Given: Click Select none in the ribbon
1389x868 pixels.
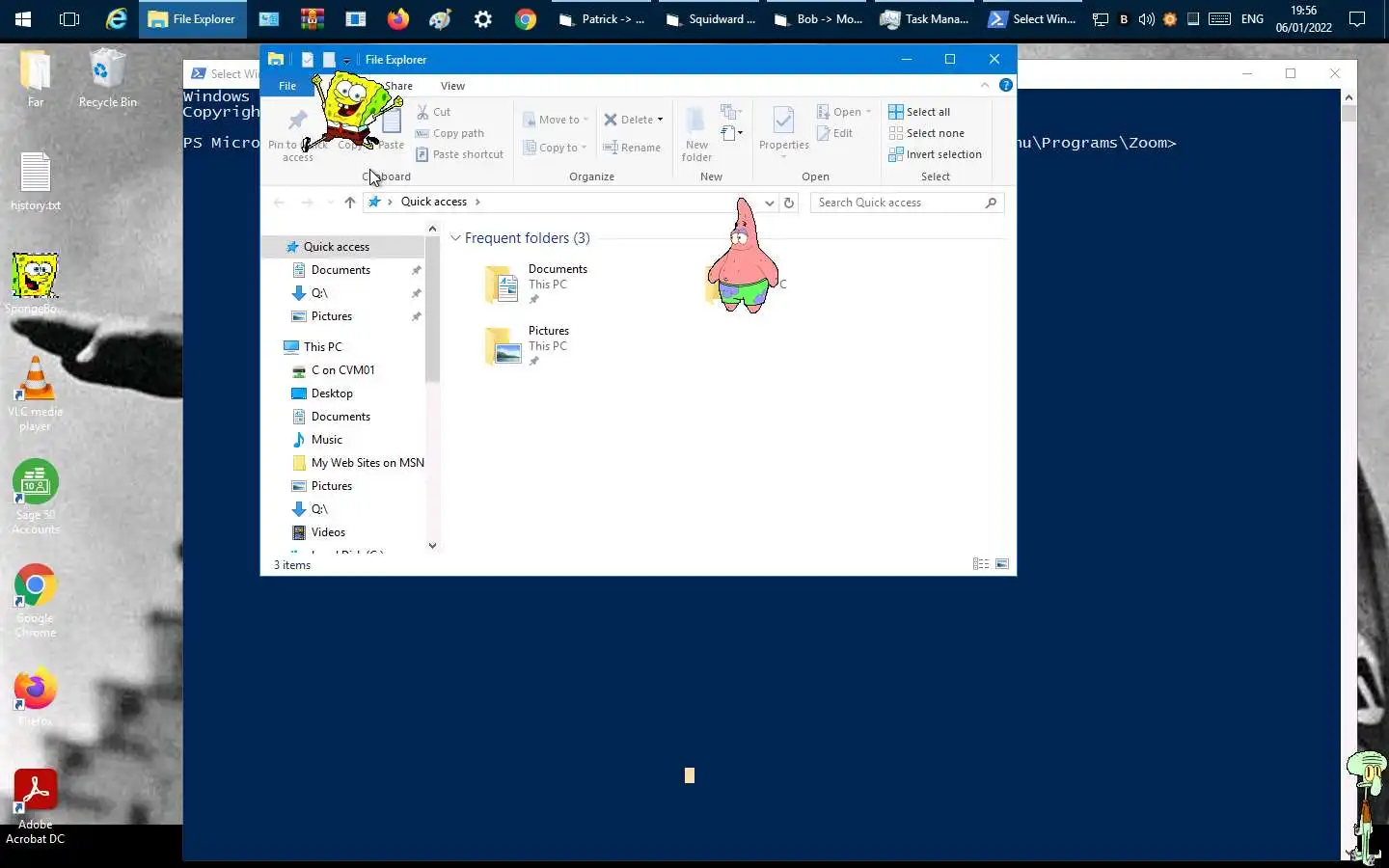Looking at the screenshot, I should tap(926, 133).
